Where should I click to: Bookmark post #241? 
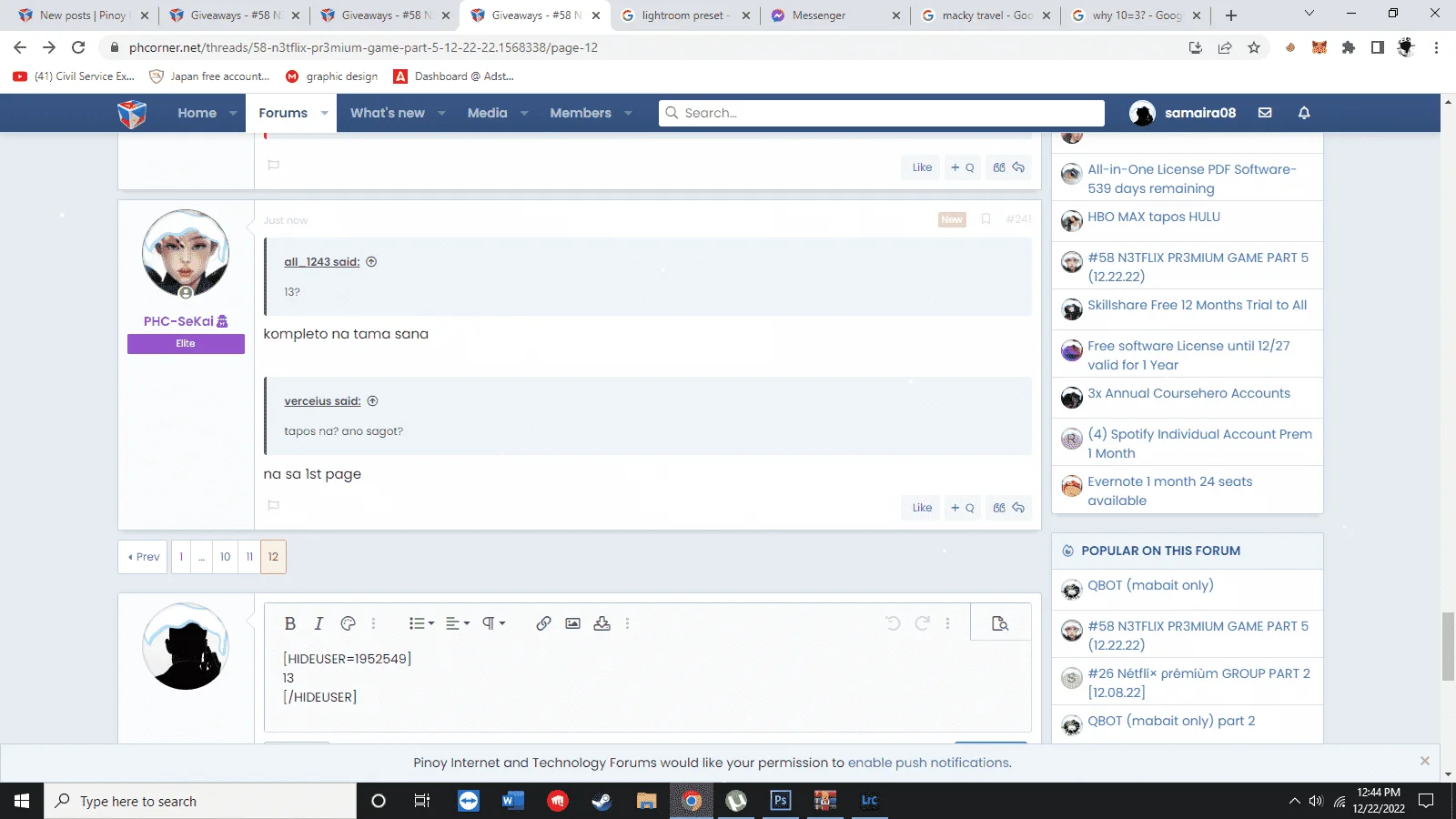(x=986, y=219)
